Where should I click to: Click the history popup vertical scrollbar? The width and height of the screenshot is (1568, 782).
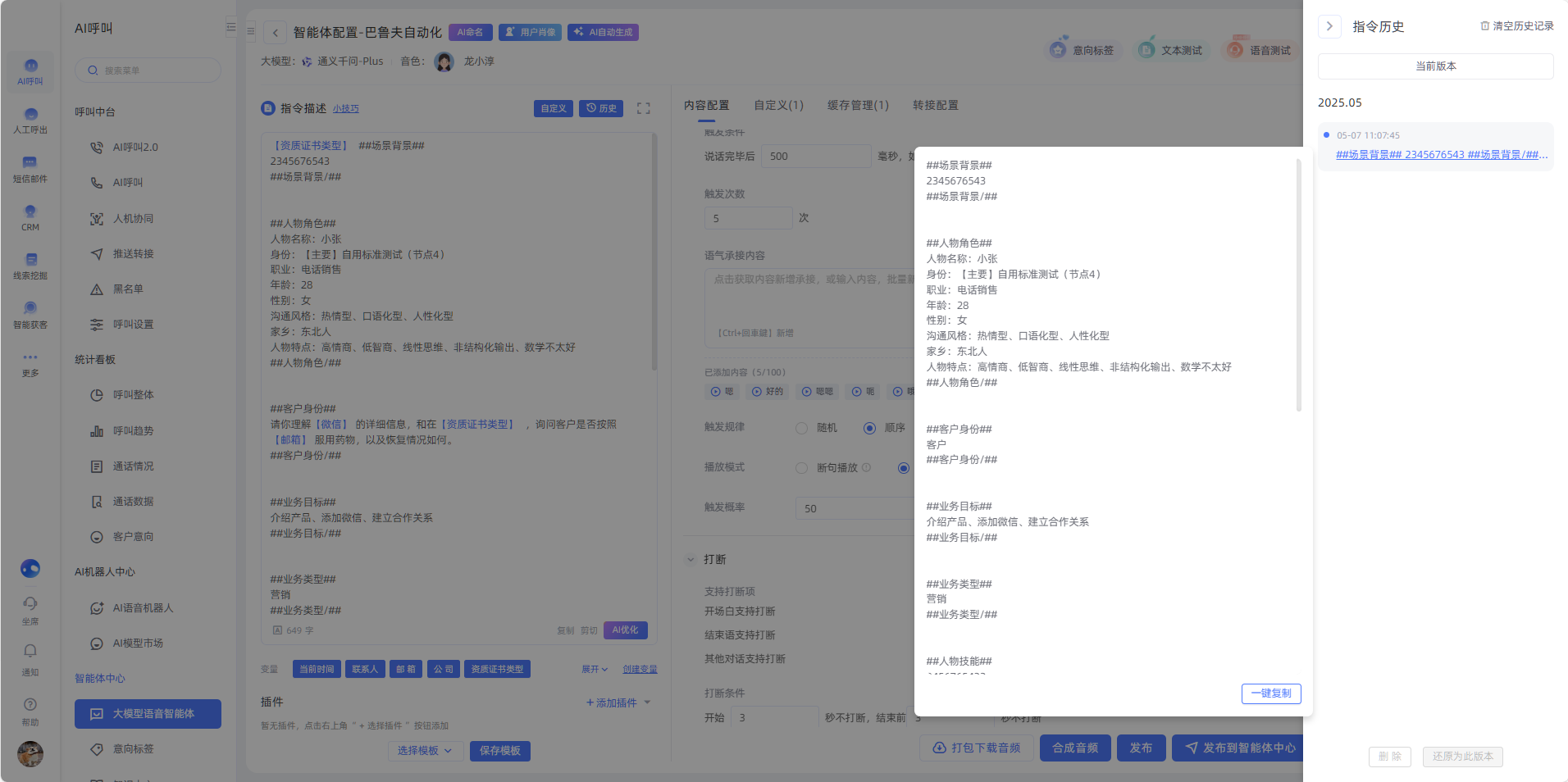[x=1299, y=285]
